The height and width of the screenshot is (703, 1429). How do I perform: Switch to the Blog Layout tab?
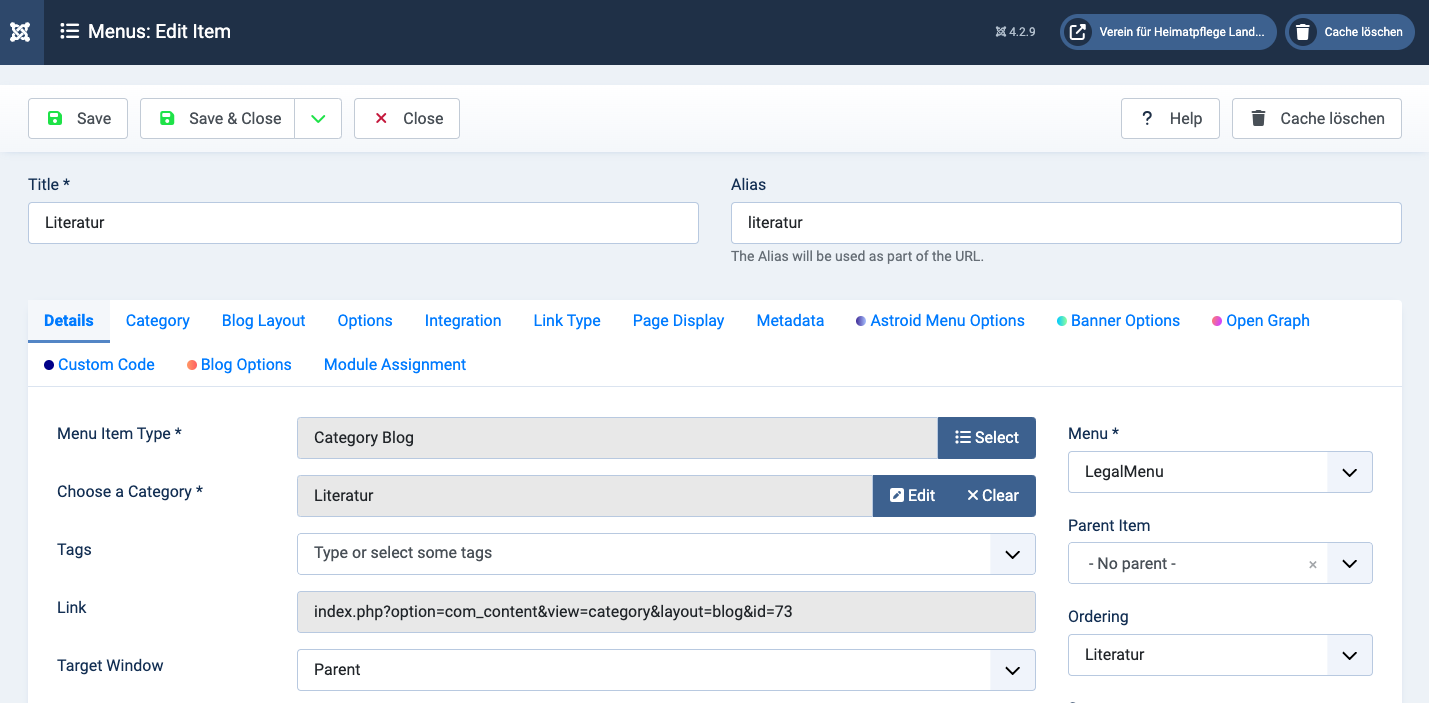click(x=263, y=321)
